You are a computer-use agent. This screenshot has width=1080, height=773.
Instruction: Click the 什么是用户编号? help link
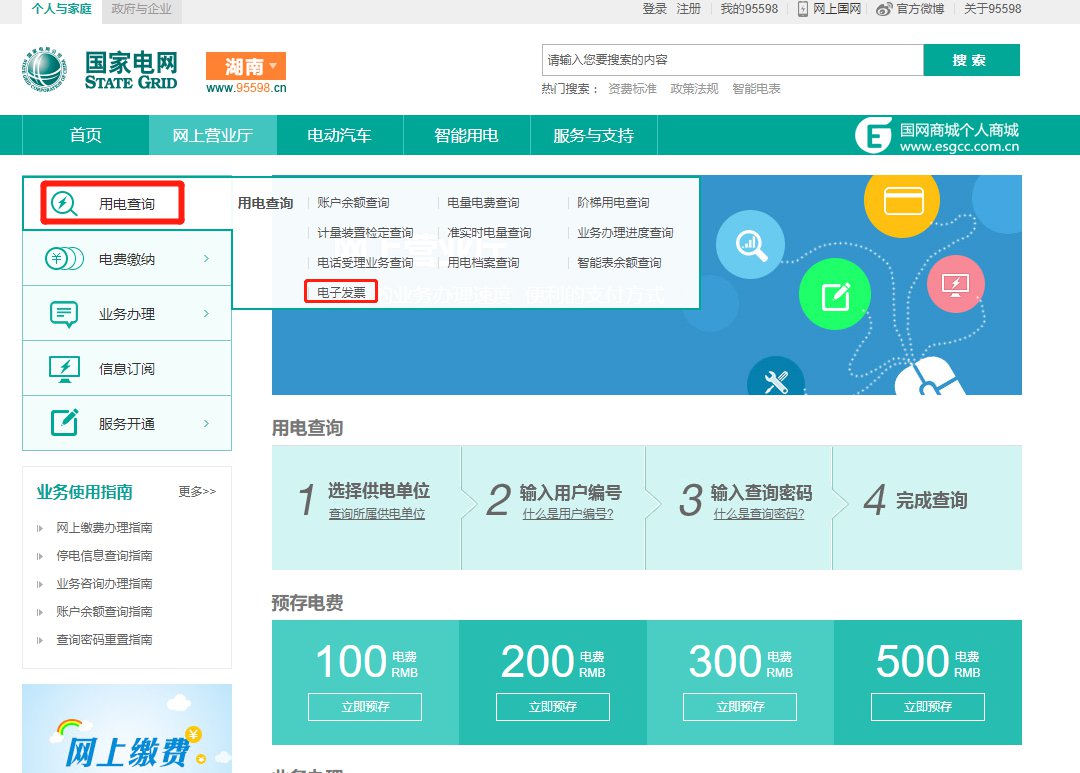(567, 514)
